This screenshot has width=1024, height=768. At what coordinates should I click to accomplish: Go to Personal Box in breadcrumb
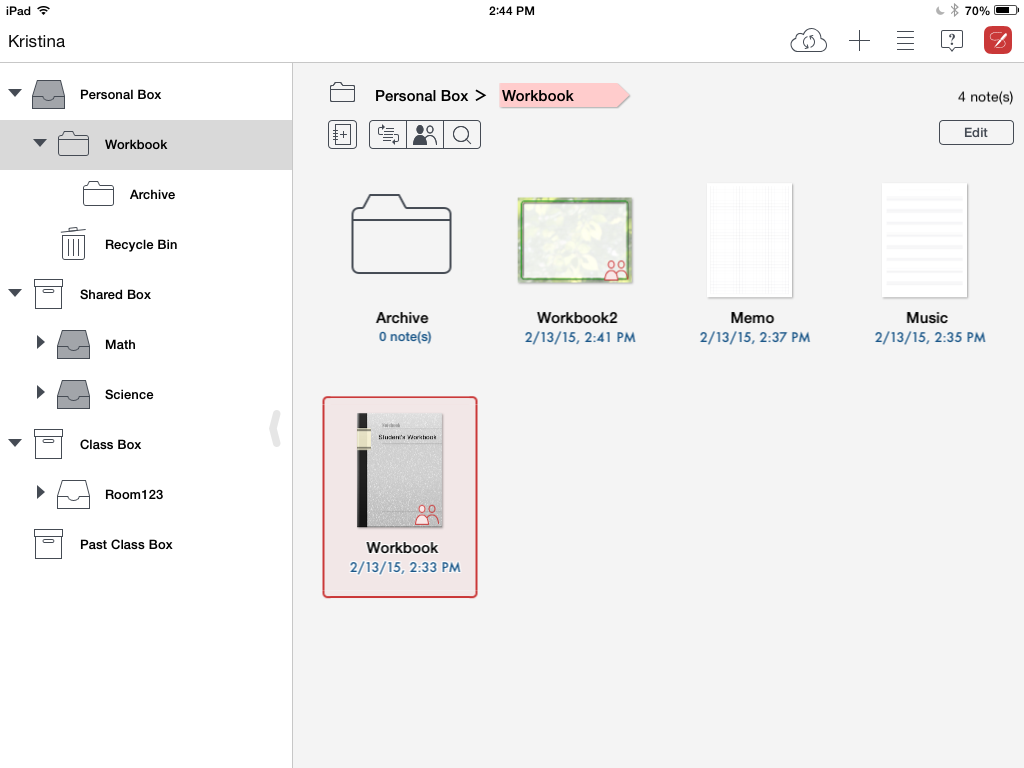click(x=421, y=96)
